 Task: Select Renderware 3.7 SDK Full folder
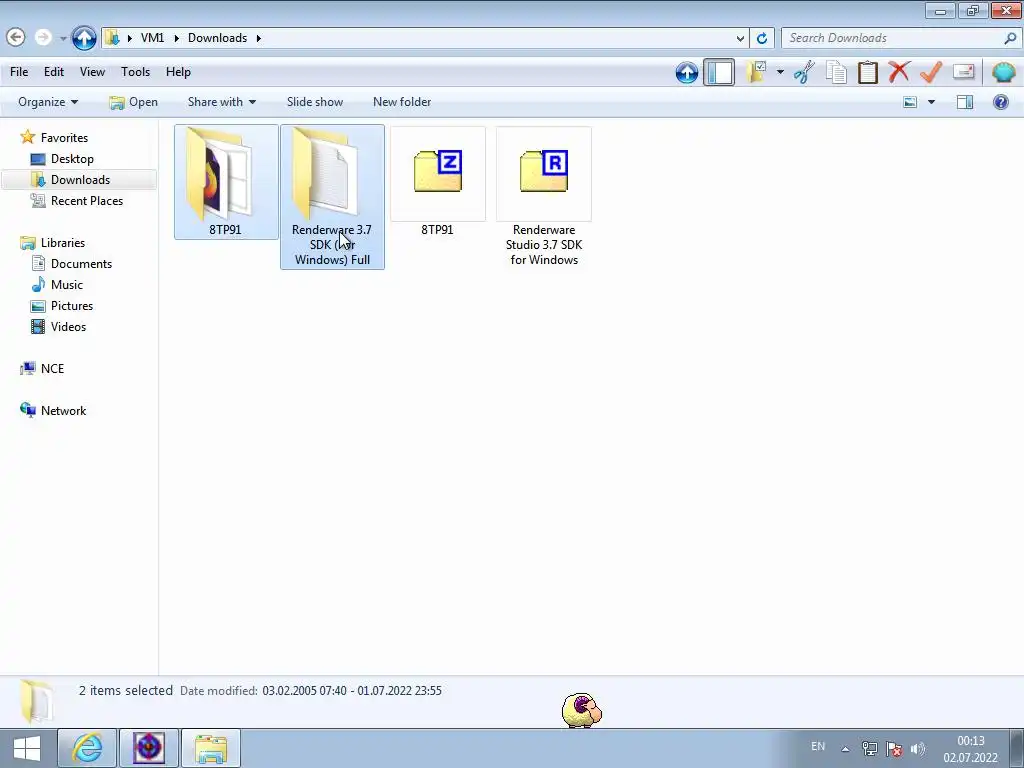click(x=332, y=197)
